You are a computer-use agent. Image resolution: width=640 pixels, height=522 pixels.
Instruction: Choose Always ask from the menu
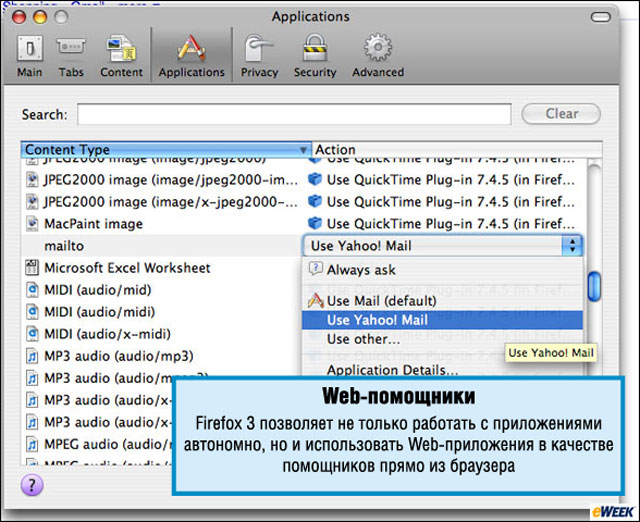coord(442,270)
